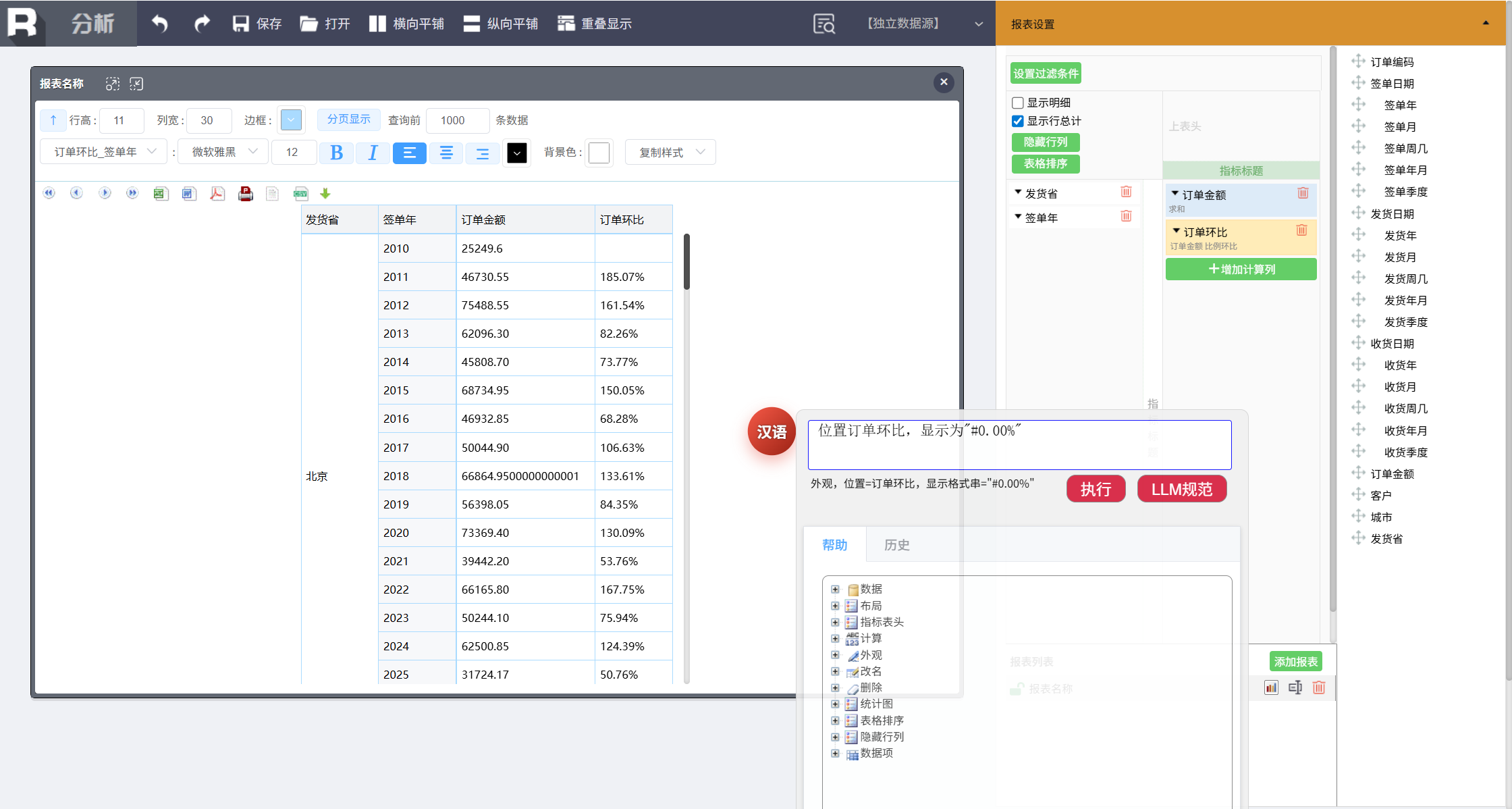Enable the 显示明细 checkbox
This screenshot has height=809, width=1512.
[1018, 103]
